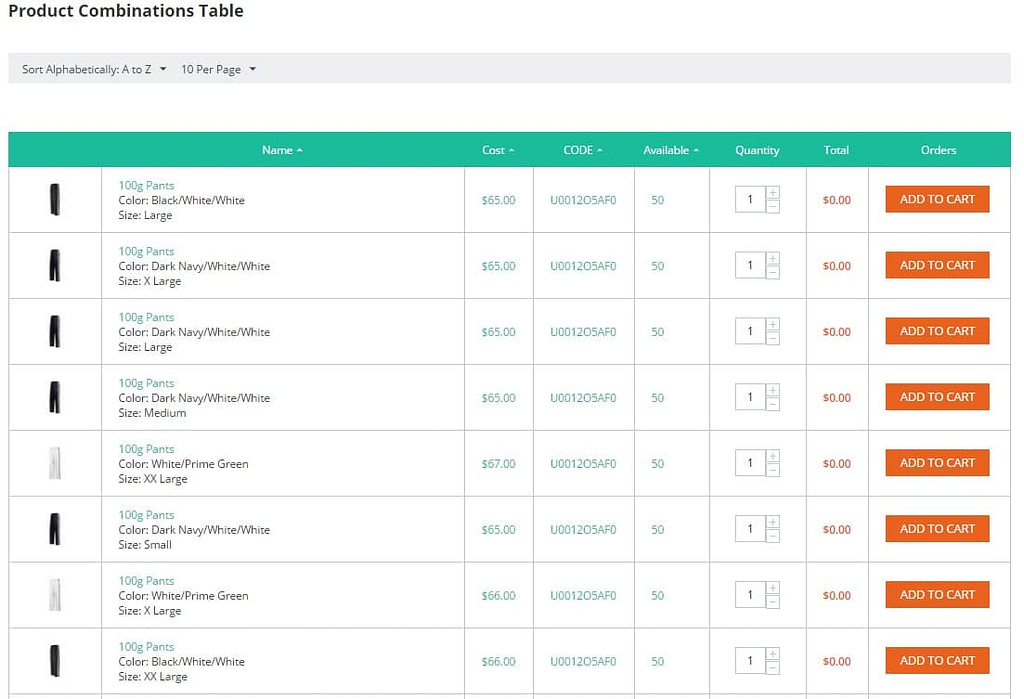Open thumbnail of Dark Navy Medium pants

[55, 398]
